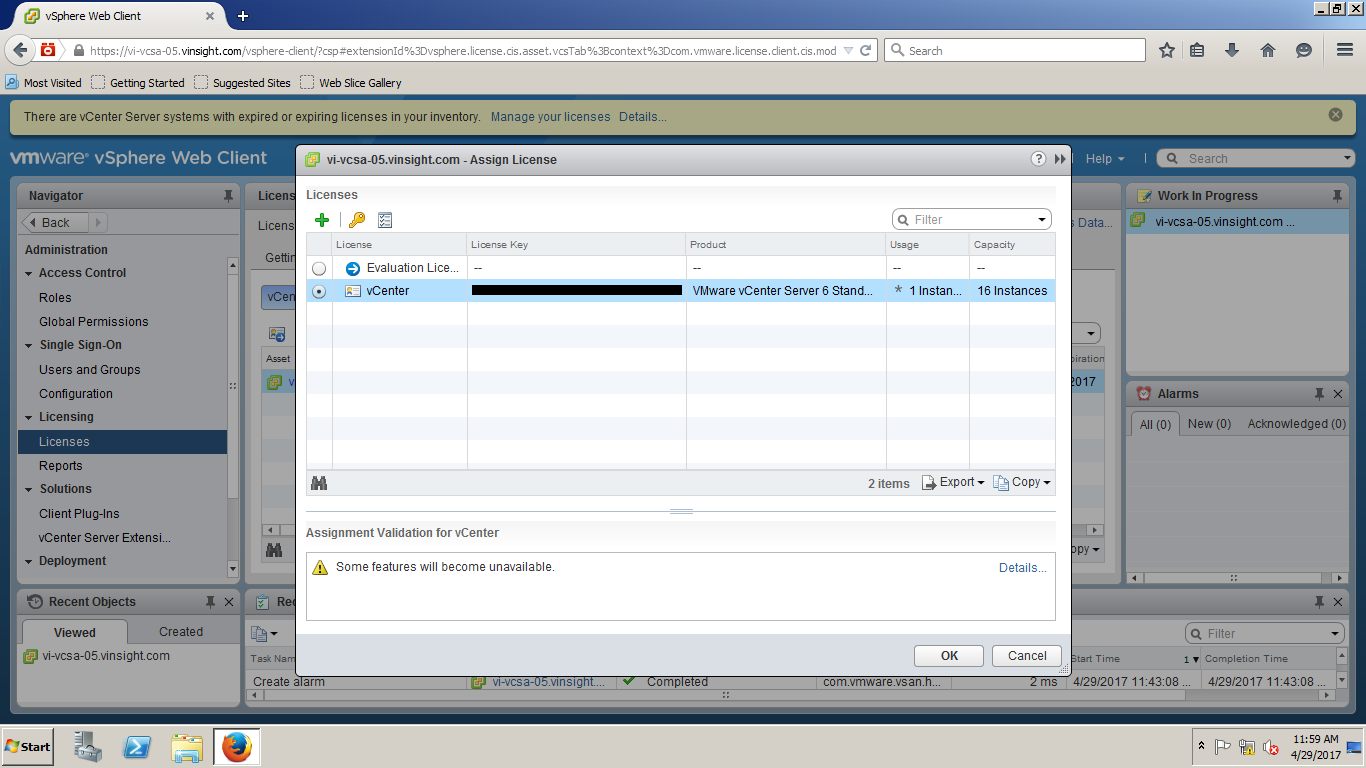Launch PowerShell from the taskbar
The width and height of the screenshot is (1366, 768).
pyautogui.click(x=137, y=747)
